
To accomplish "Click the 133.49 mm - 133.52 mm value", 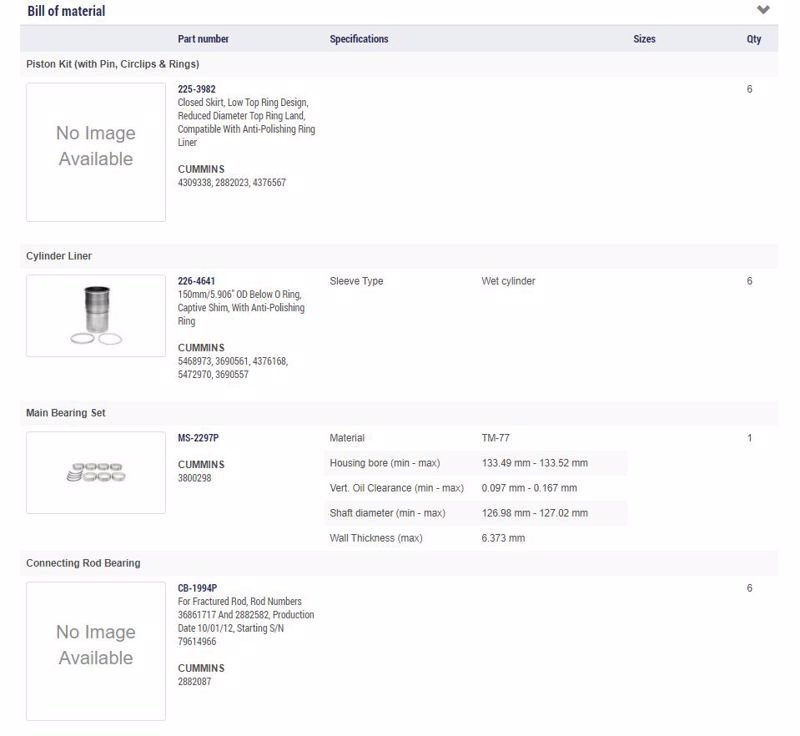I will tap(535, 463).
